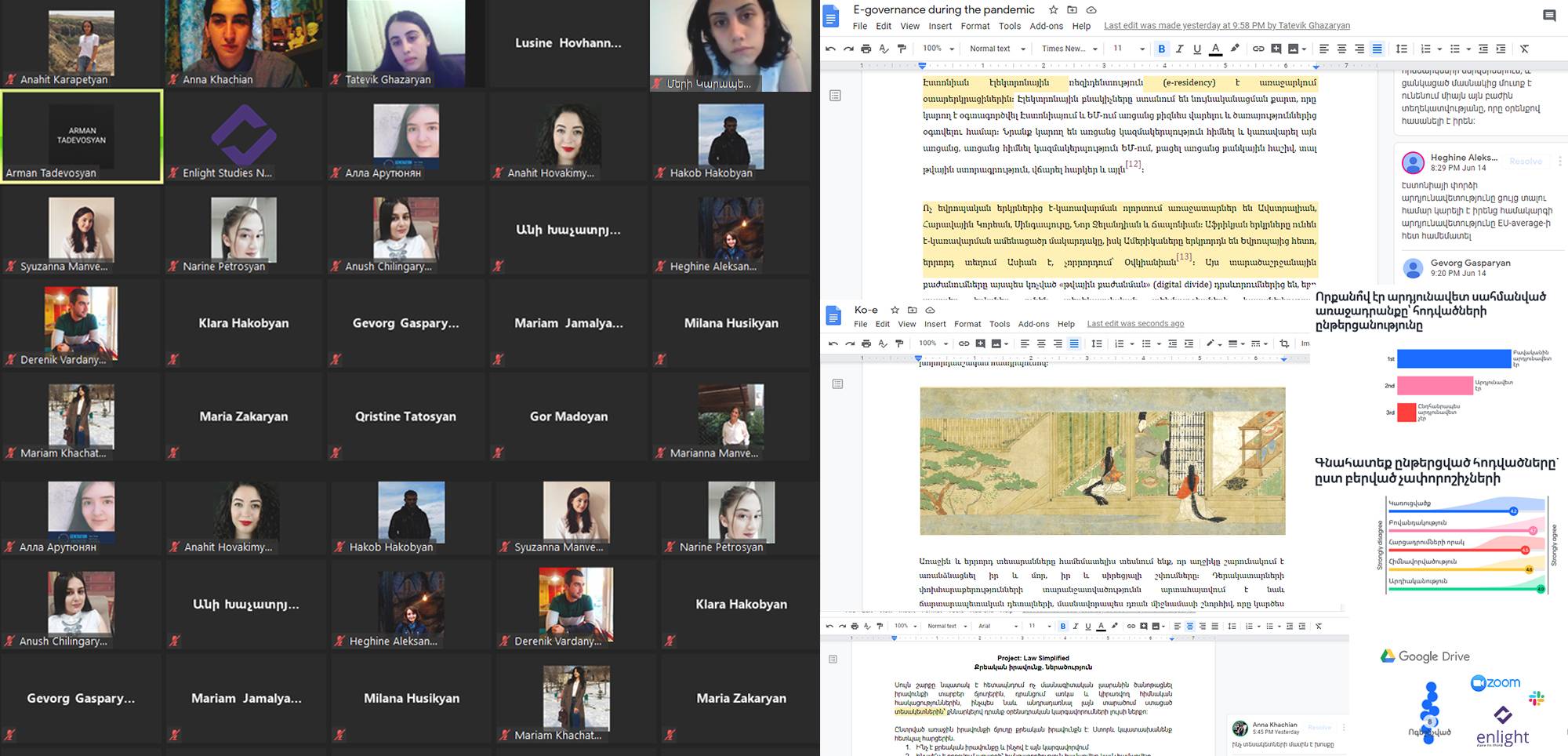Click the insert link icon in Ko-e toolbar
The width and height of the screenshot is (1568, 756).
coord(964,343)
